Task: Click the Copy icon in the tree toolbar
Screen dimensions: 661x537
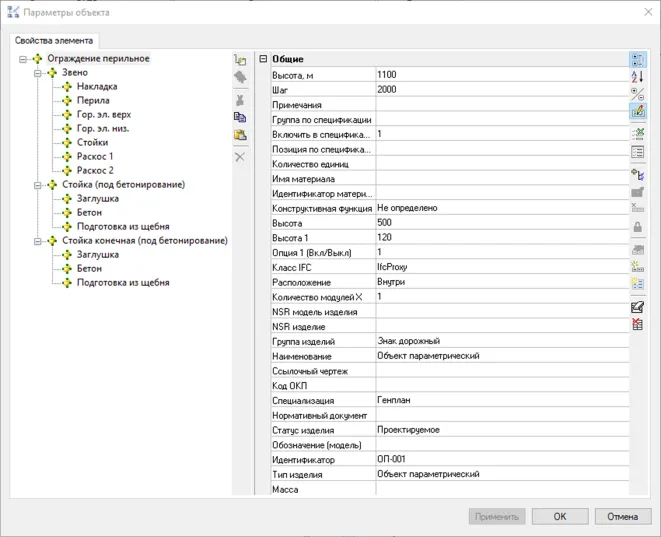Action: click(x=240, y=117)
